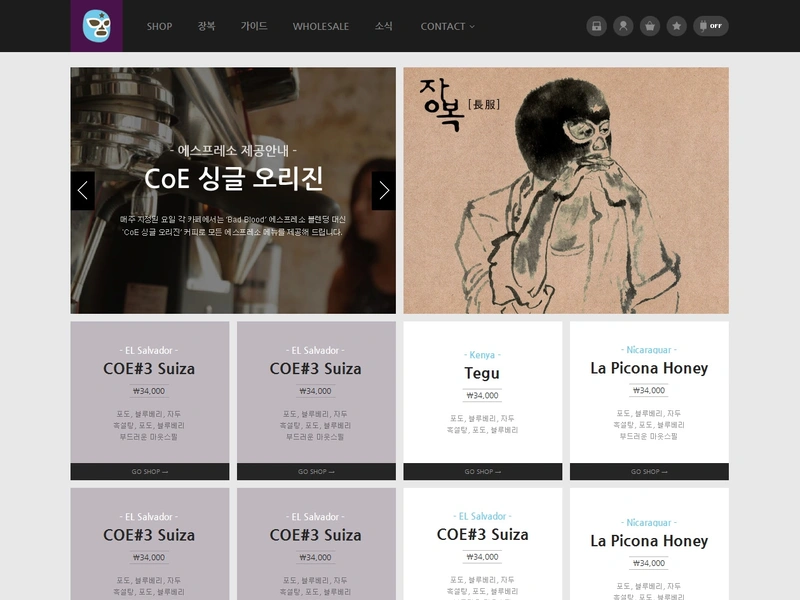Screen dimensions: 800x600
Task: Click the lock login icon in the header
Action: (597, 26)
